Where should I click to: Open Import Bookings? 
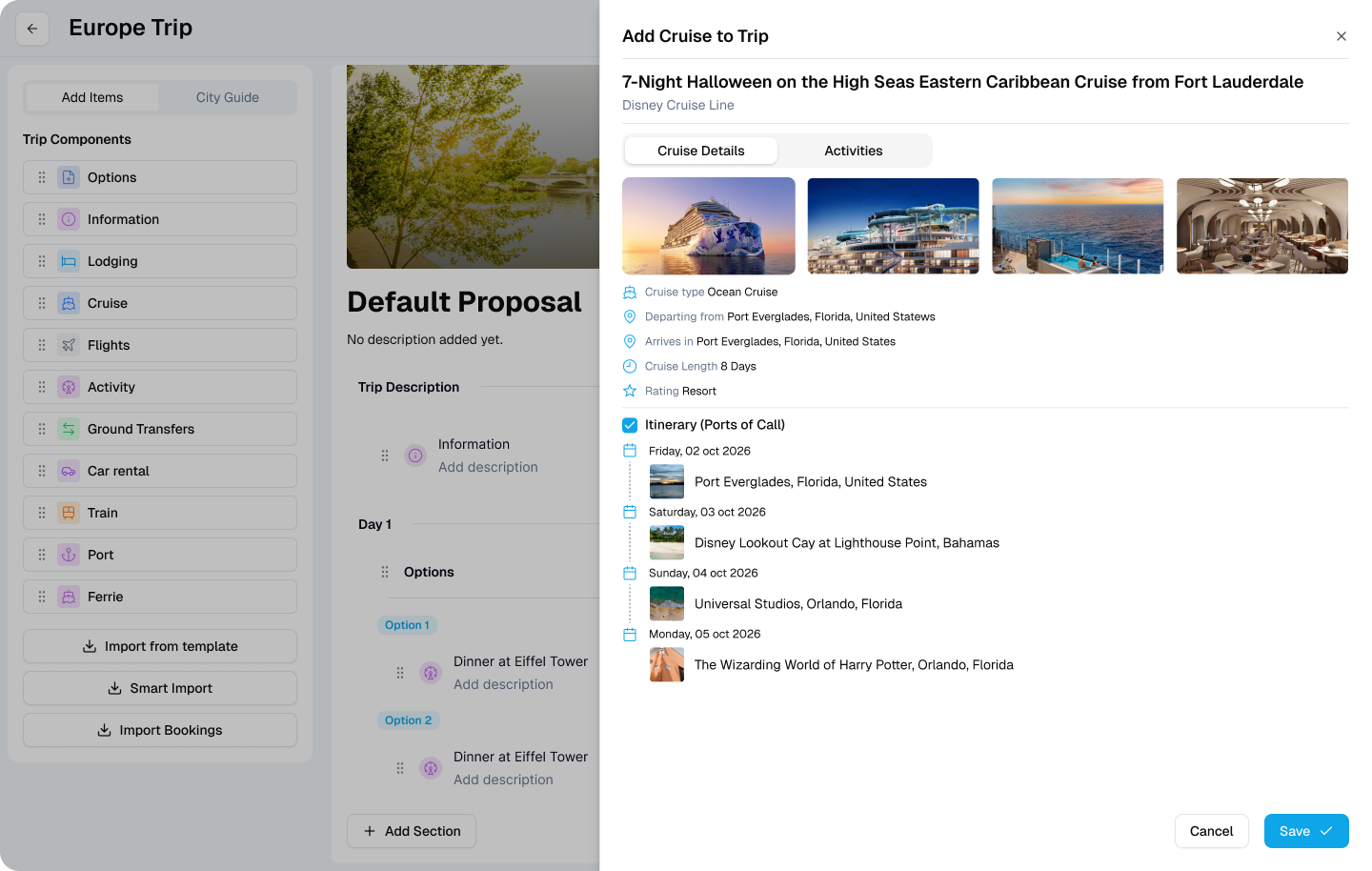pos(160,730)
